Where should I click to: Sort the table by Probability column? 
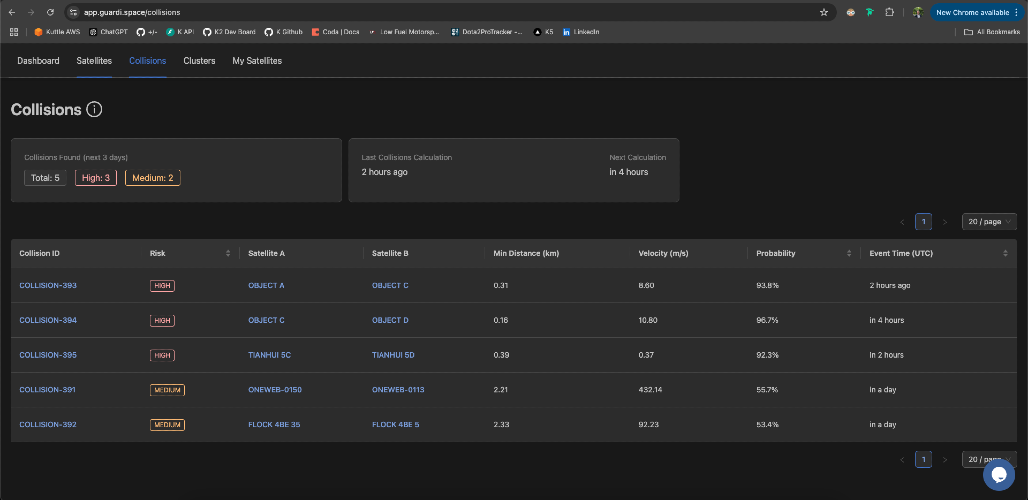[849, 254]
